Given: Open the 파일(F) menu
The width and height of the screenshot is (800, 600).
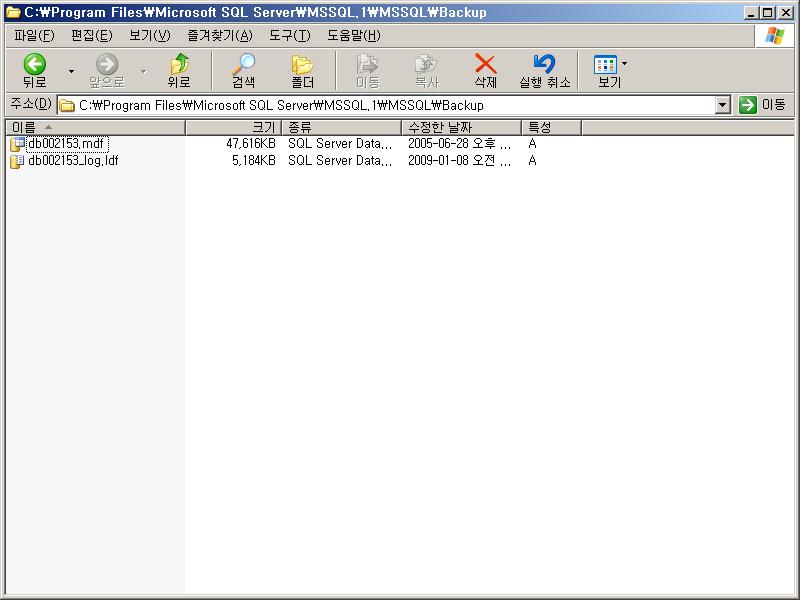Looking at the screenshot, I should coord(34,35).
